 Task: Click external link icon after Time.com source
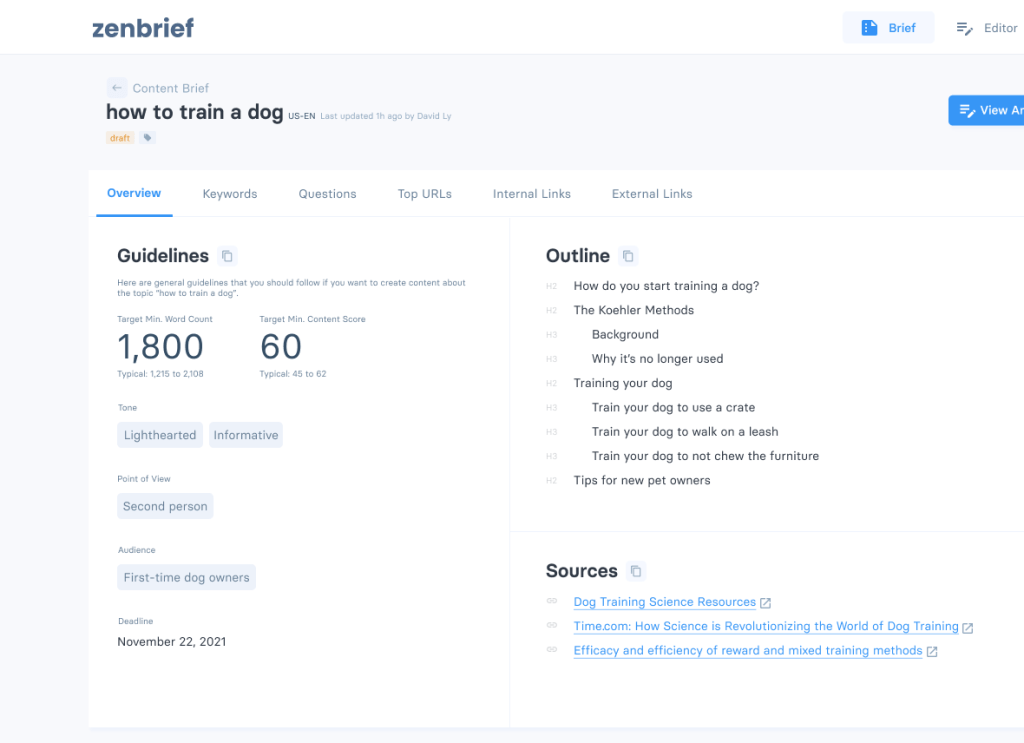coord(968,627)
